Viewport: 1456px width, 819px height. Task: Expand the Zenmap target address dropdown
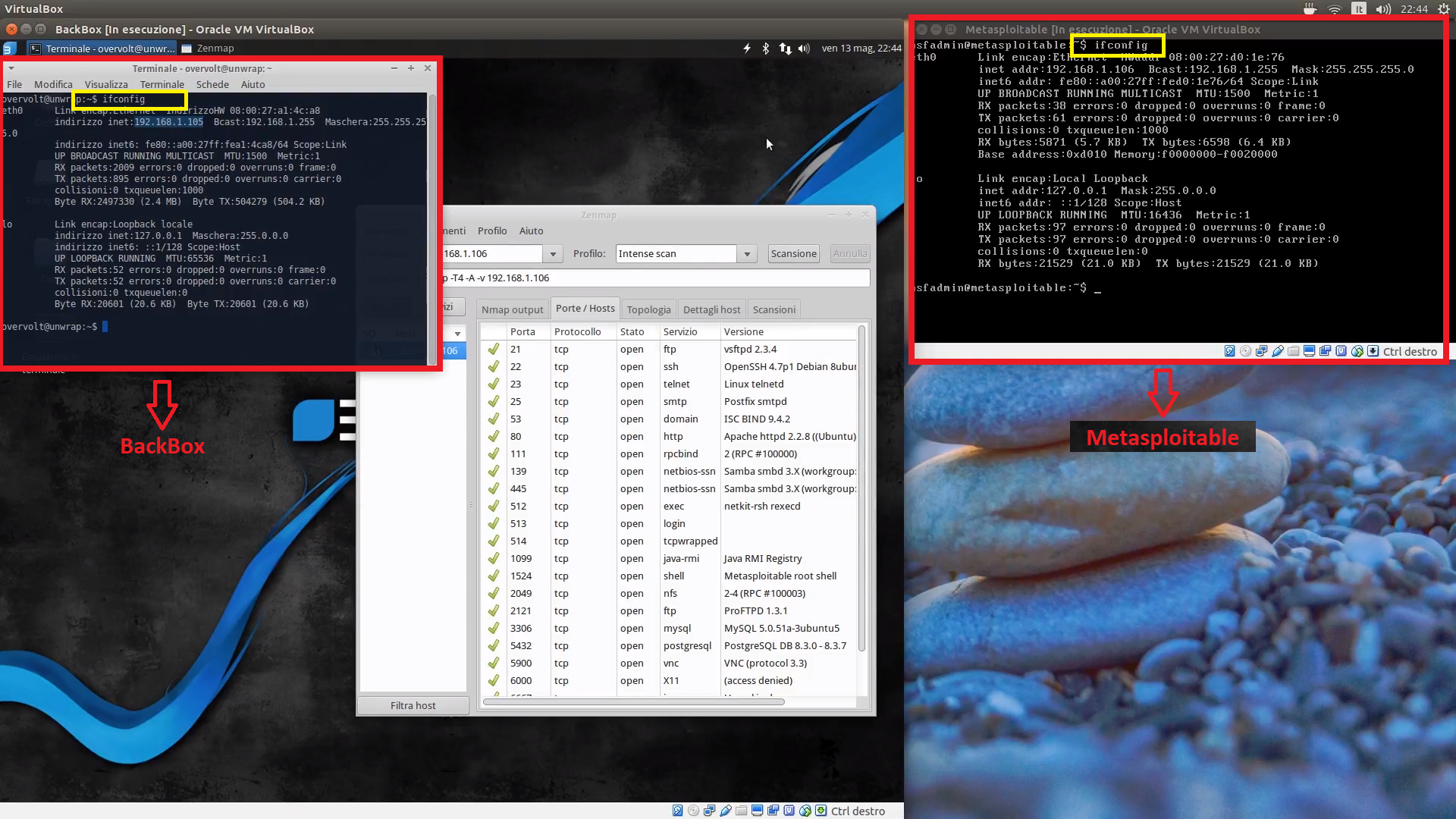tap(553, 254)
